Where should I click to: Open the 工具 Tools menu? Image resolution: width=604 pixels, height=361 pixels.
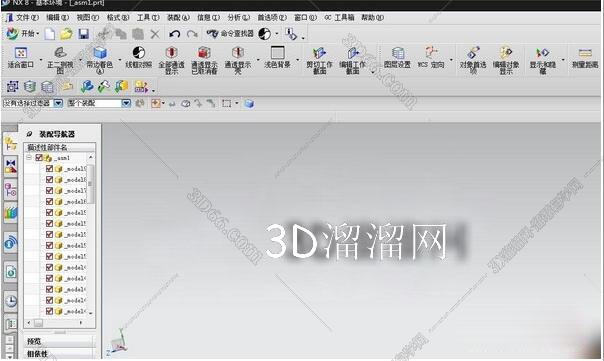pos(148,18)
